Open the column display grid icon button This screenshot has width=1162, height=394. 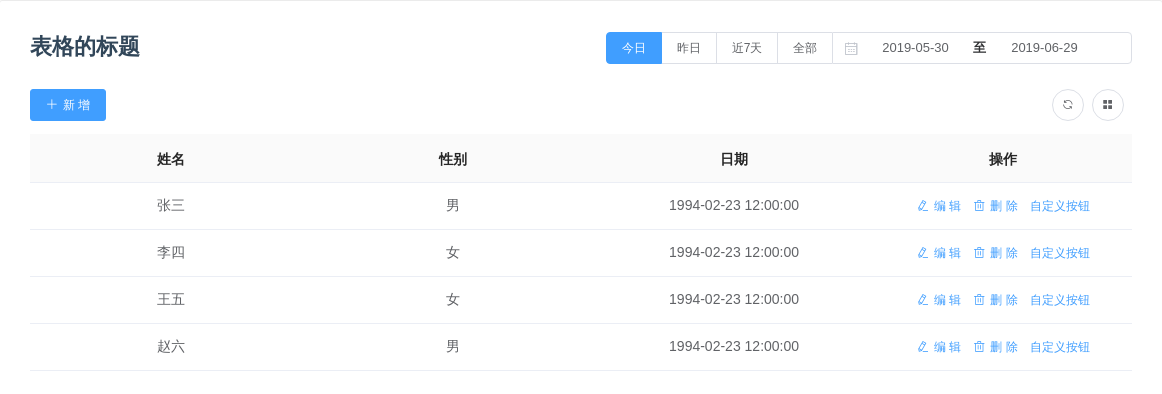coord(1108,105)
